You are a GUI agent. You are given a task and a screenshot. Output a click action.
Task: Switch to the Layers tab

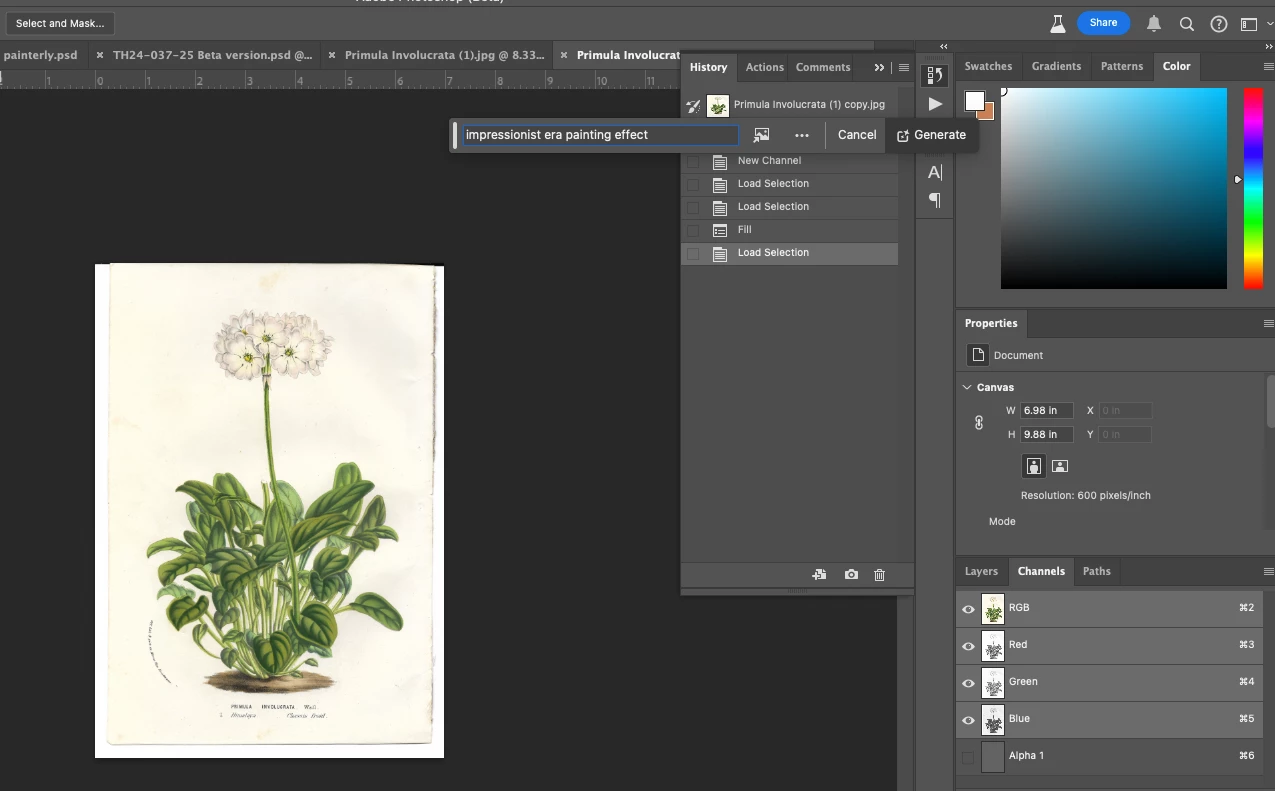click(981, 571)
